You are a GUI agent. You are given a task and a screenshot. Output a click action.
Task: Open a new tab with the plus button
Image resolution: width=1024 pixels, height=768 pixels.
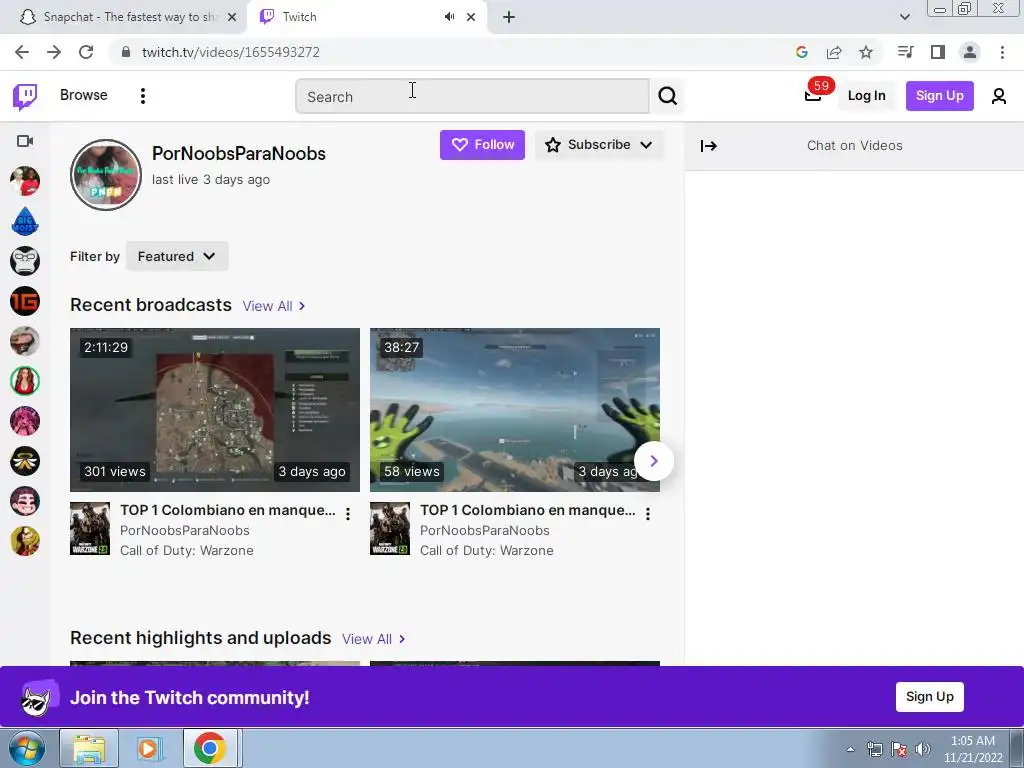[x=509, y=17]
